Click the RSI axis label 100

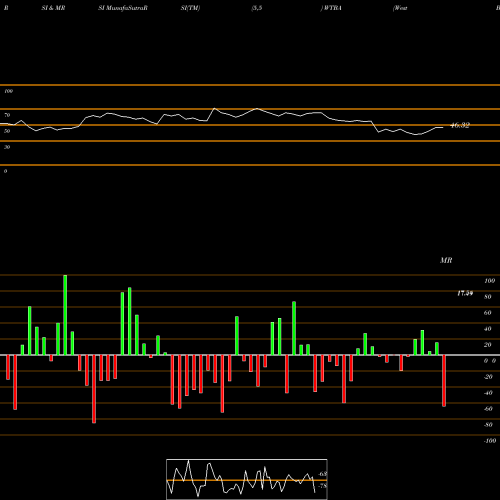9,91
